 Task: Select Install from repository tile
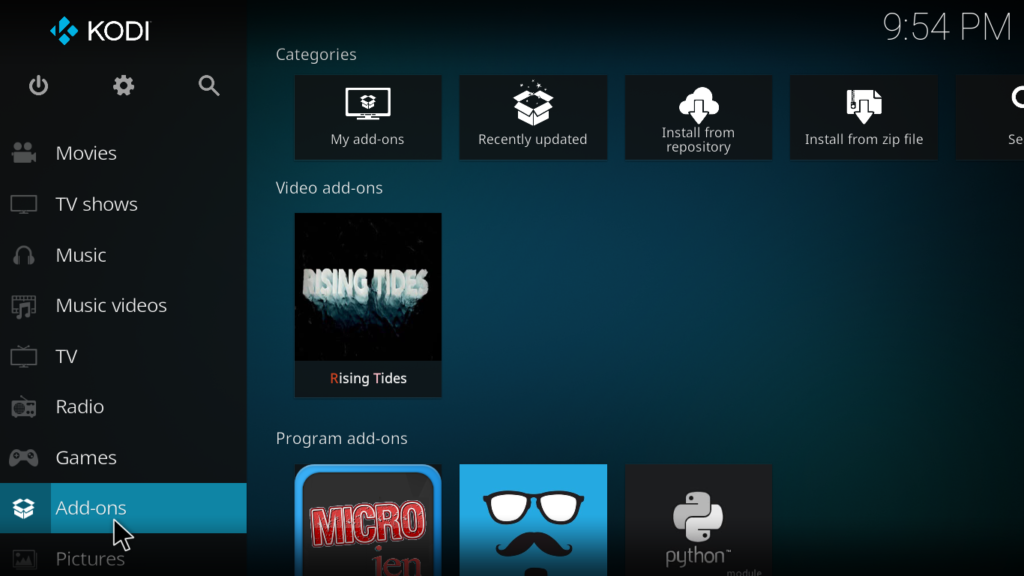pyautogui.click(x=698, y=117)
